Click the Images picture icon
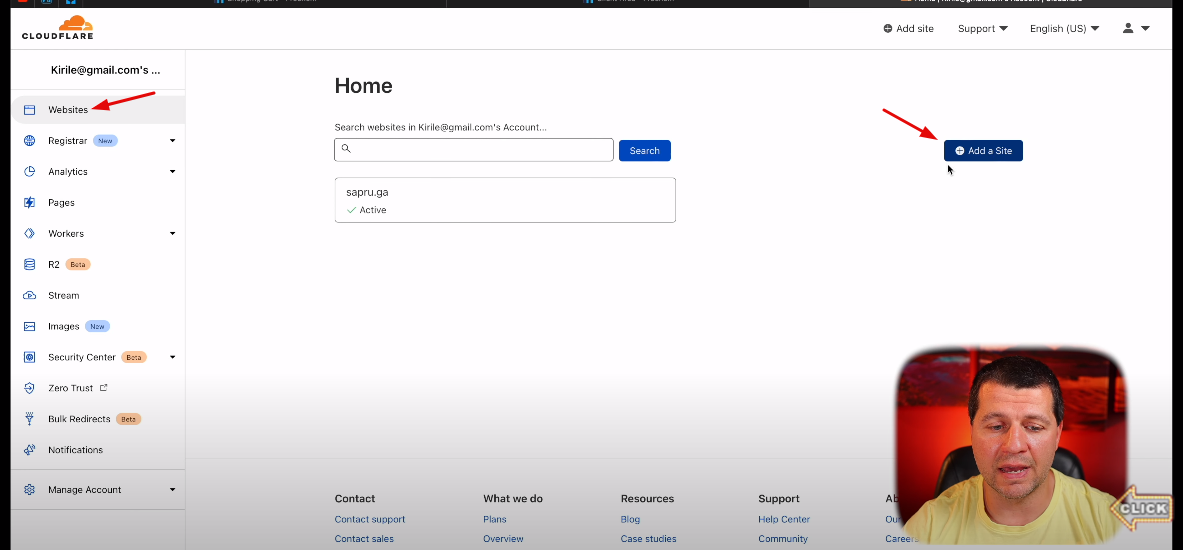The height and width of the screenshot is (550, 1183). pos(29,327)
